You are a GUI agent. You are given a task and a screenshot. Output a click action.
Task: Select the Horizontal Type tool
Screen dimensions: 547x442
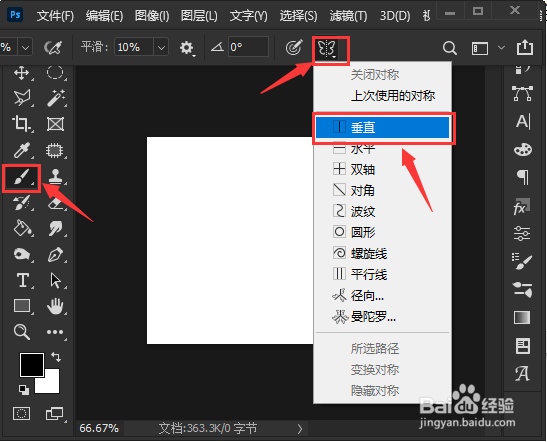coord(23,280)
